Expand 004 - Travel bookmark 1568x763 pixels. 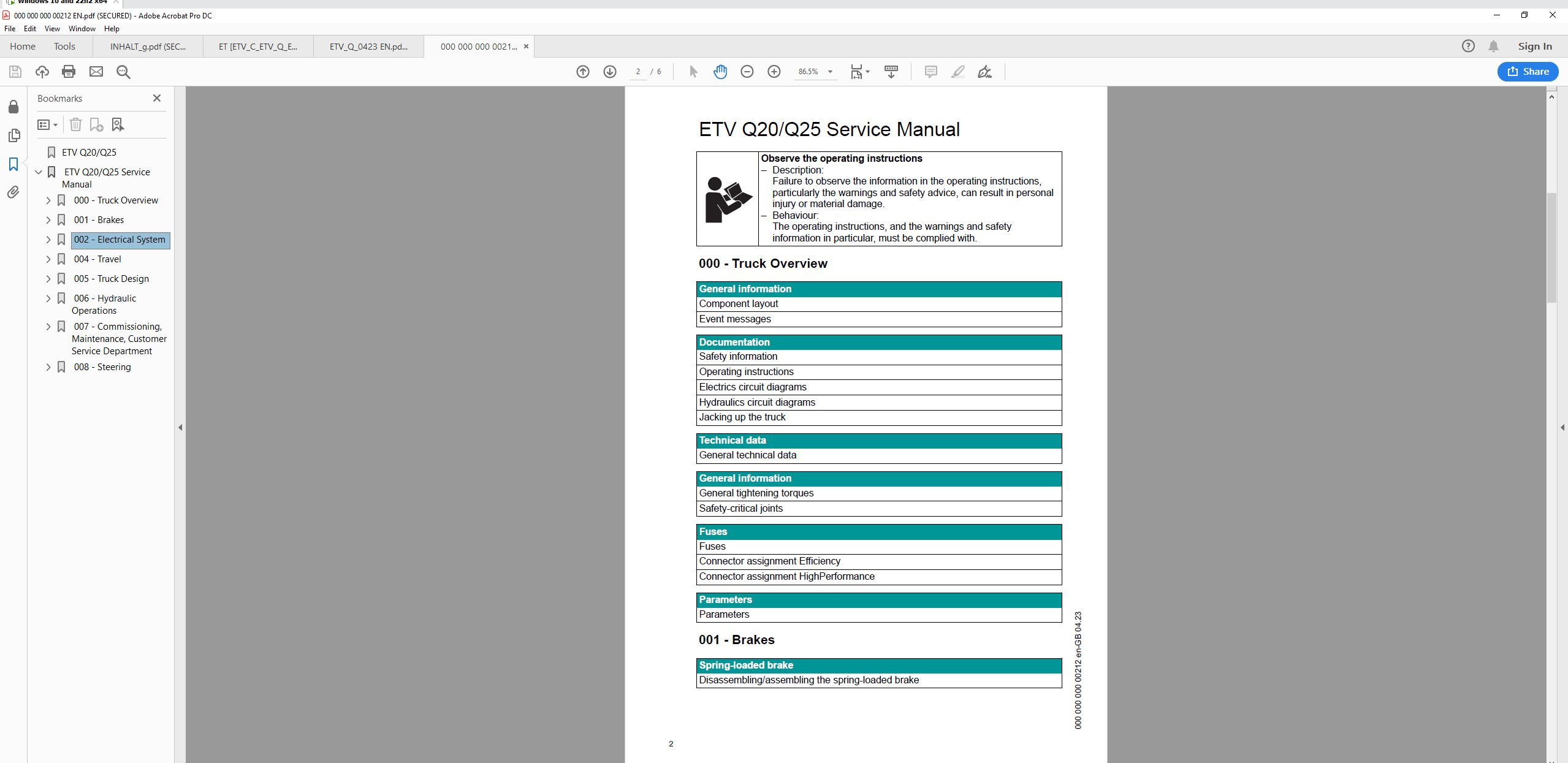48,259
